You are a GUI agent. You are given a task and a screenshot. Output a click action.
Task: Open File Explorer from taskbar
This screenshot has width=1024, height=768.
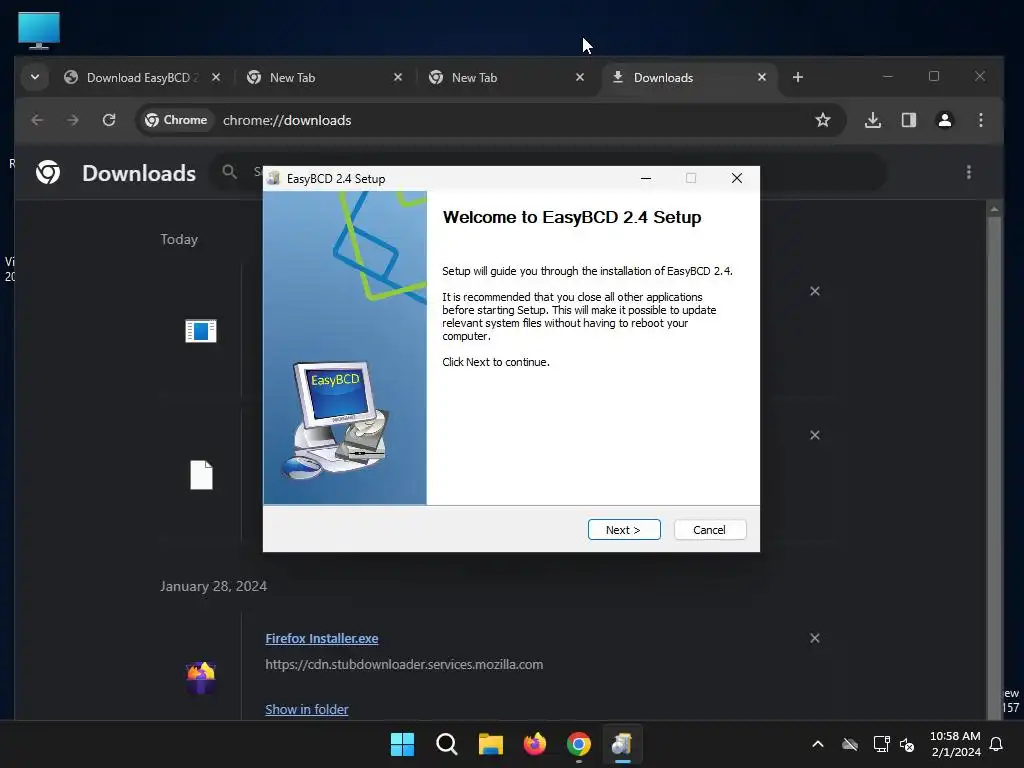490,744
